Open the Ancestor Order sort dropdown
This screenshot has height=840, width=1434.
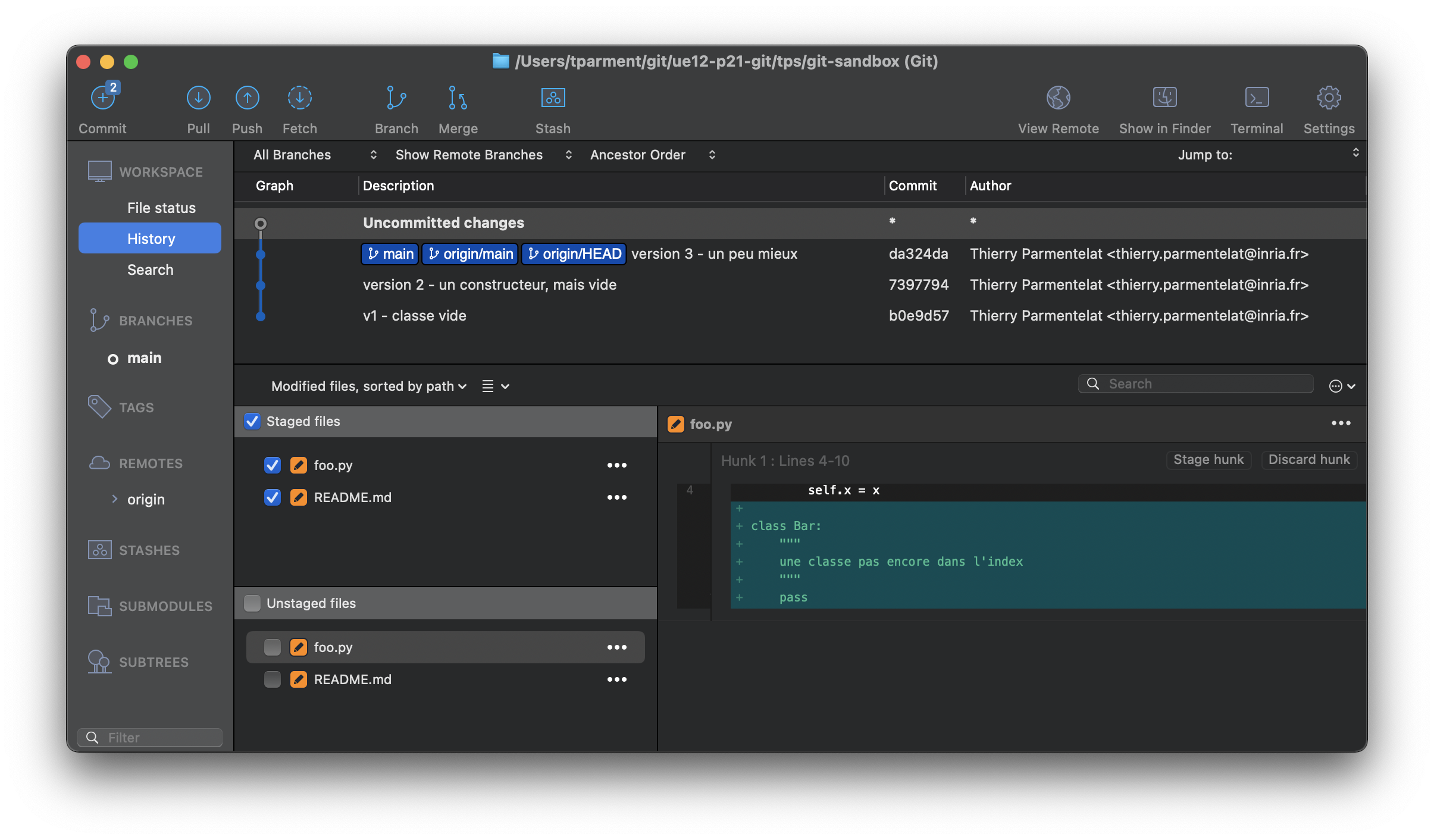(x=652, y=155)
